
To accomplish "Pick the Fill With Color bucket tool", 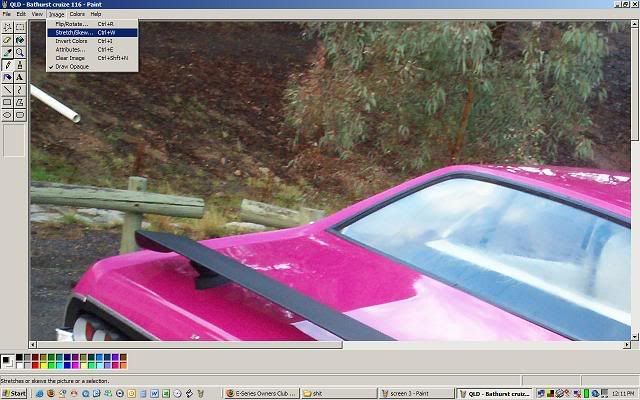I will [20, 40].
